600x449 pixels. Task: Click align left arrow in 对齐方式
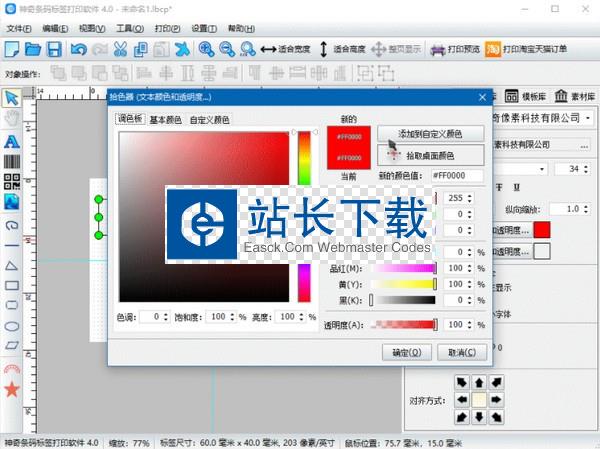coord(462,400)
